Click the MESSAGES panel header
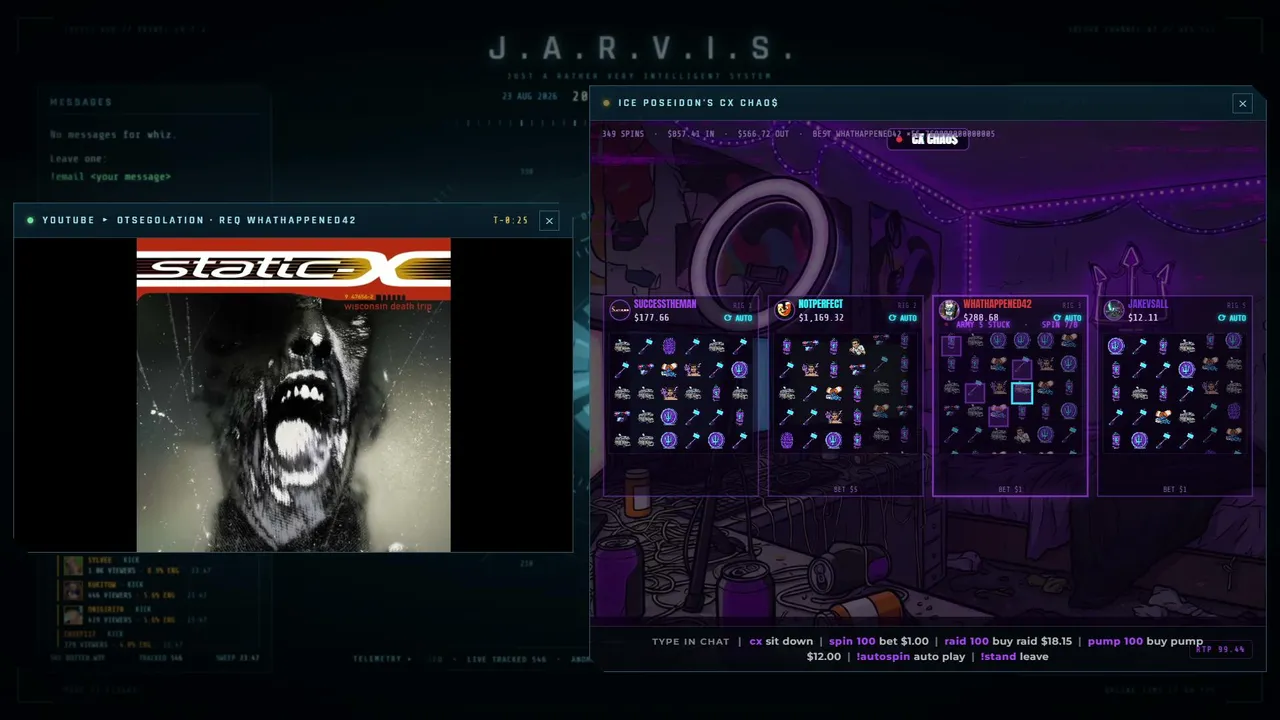The image size is (1280, 720). 81,102
